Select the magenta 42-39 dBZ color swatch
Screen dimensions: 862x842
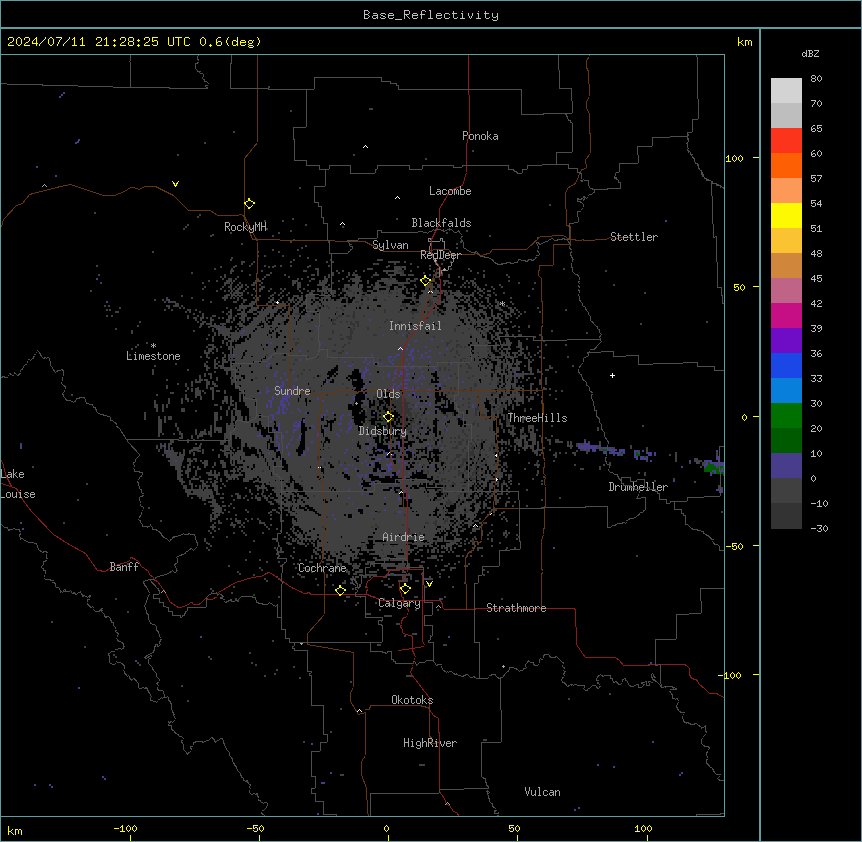click(x=786, y=315)
